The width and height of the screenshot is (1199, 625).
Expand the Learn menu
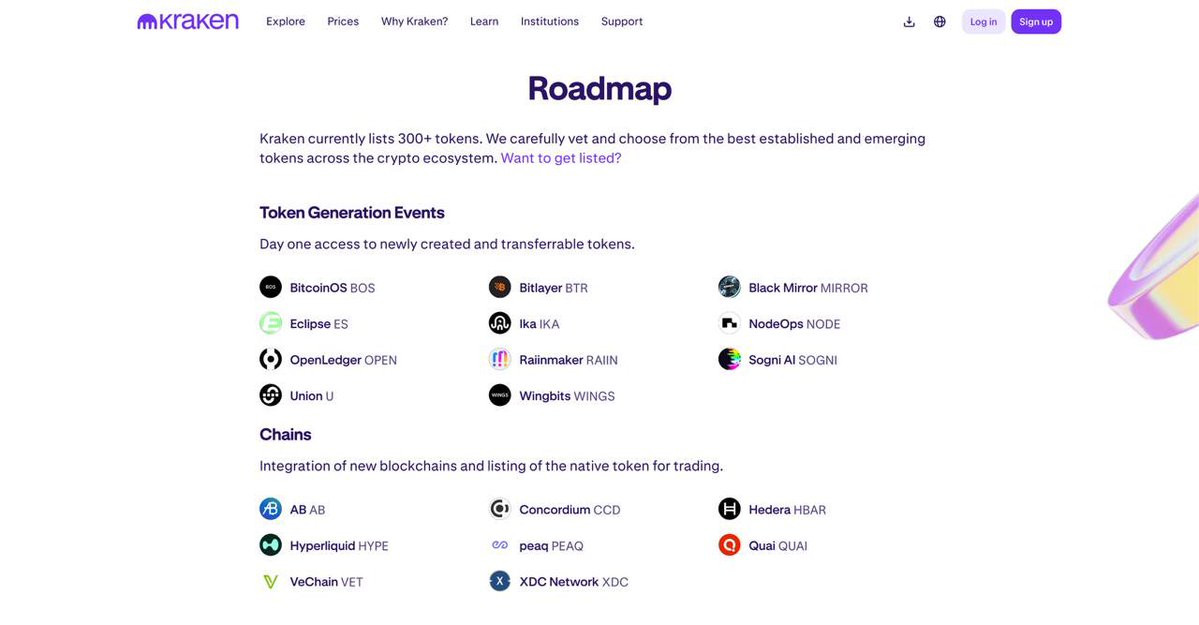pyautogui.click(x=484, y=21)
